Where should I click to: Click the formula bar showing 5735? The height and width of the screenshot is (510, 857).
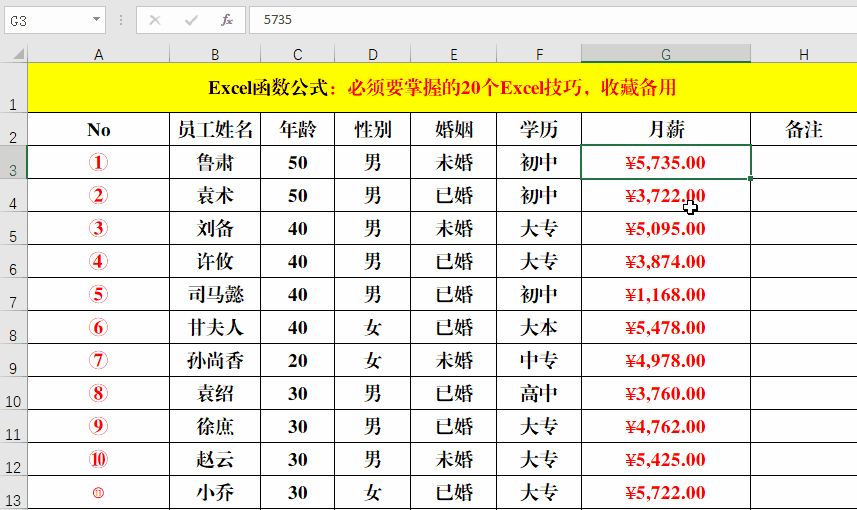553,20
